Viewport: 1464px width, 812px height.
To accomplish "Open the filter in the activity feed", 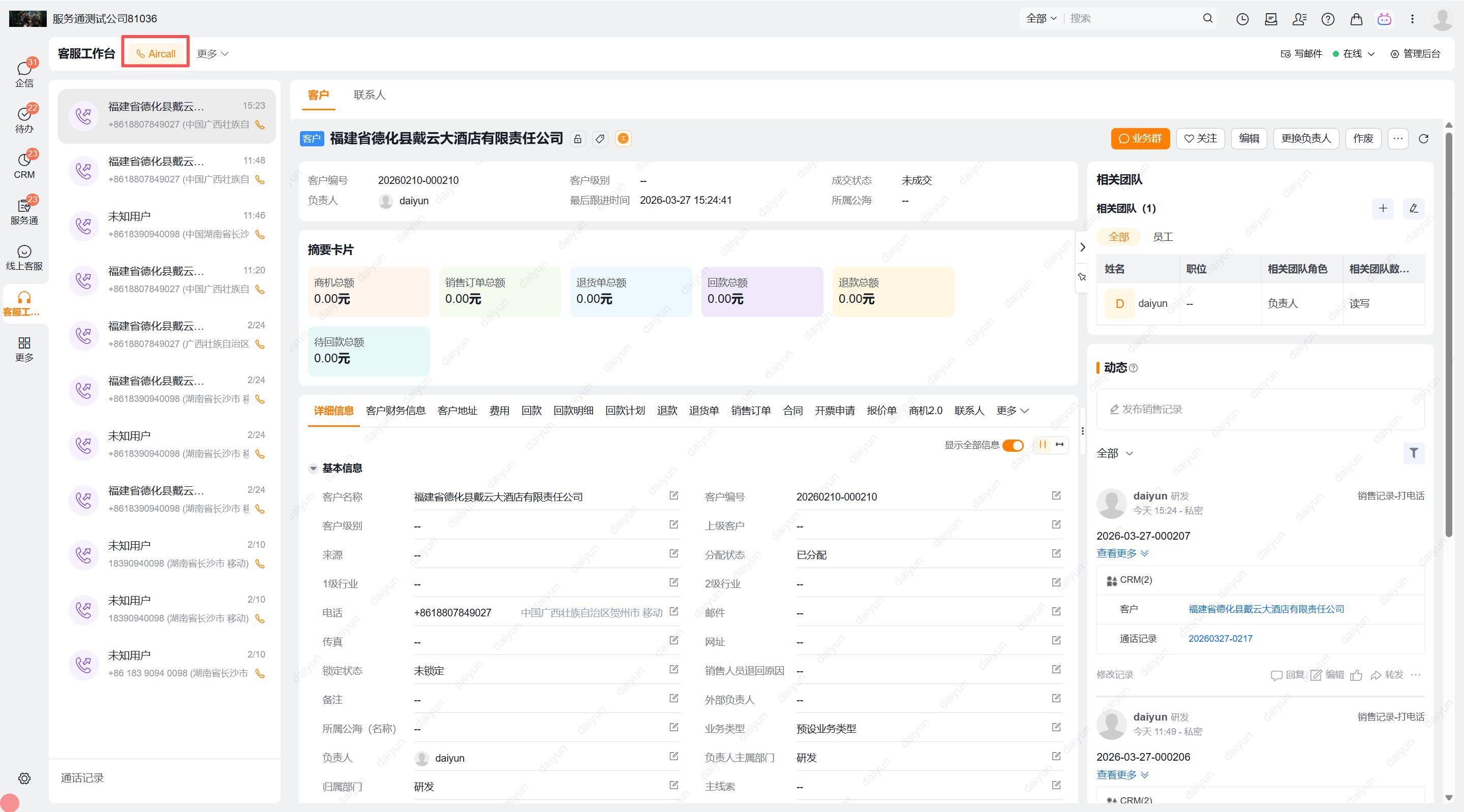I will [x=1413, y=453].
